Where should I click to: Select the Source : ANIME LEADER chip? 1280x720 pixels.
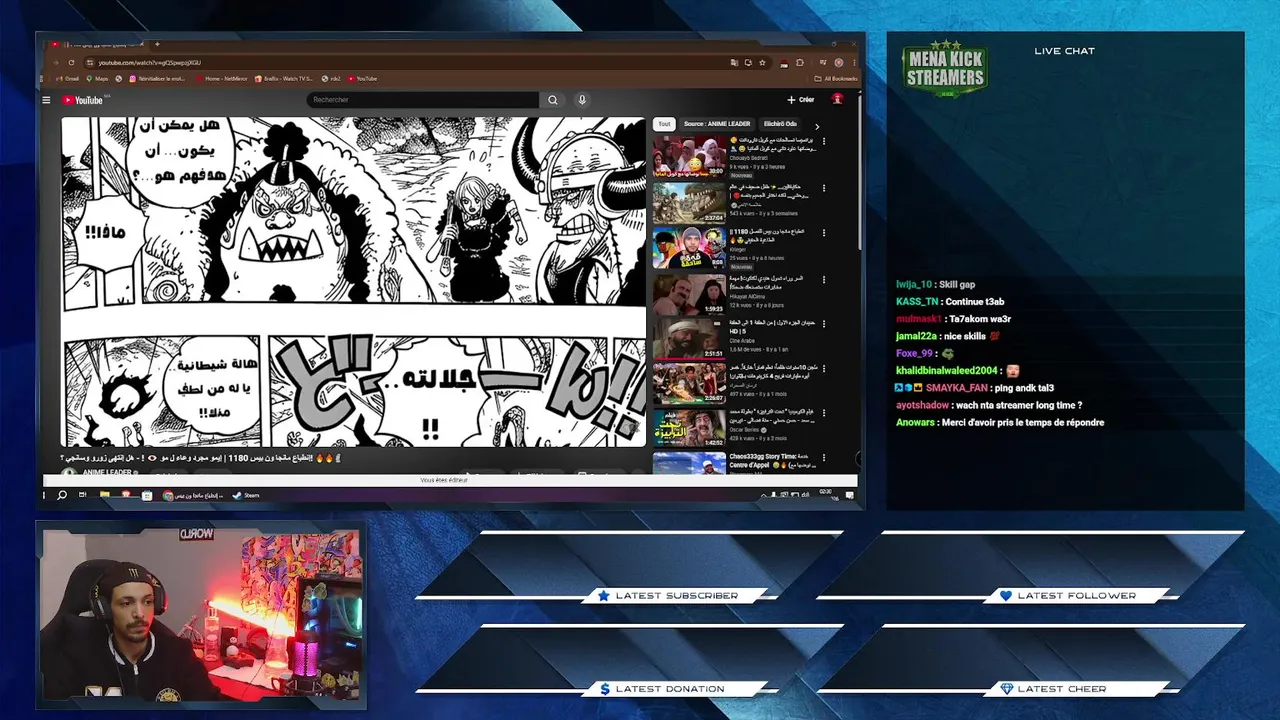point(716,124)
